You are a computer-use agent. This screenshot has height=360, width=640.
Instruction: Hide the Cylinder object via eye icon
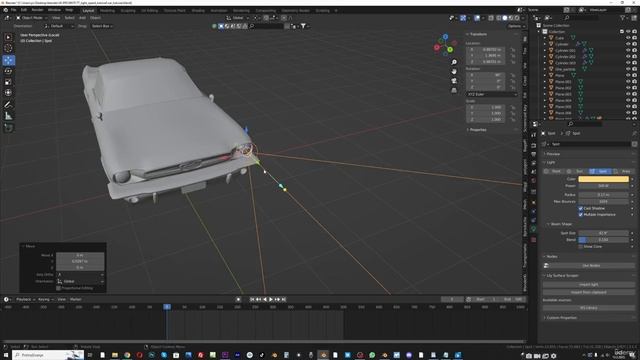[x=628, y=44]
